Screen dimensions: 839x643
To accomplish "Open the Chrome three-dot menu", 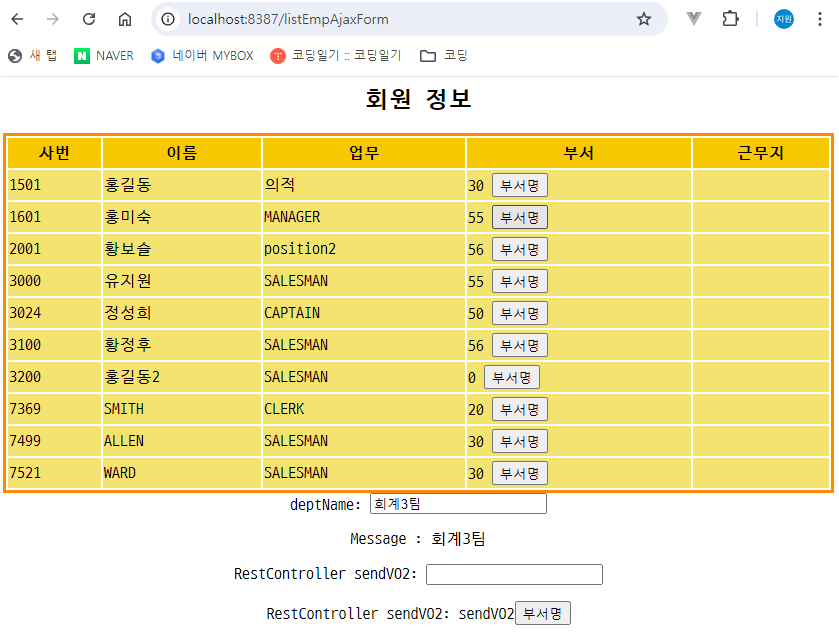I will point(819,19).
